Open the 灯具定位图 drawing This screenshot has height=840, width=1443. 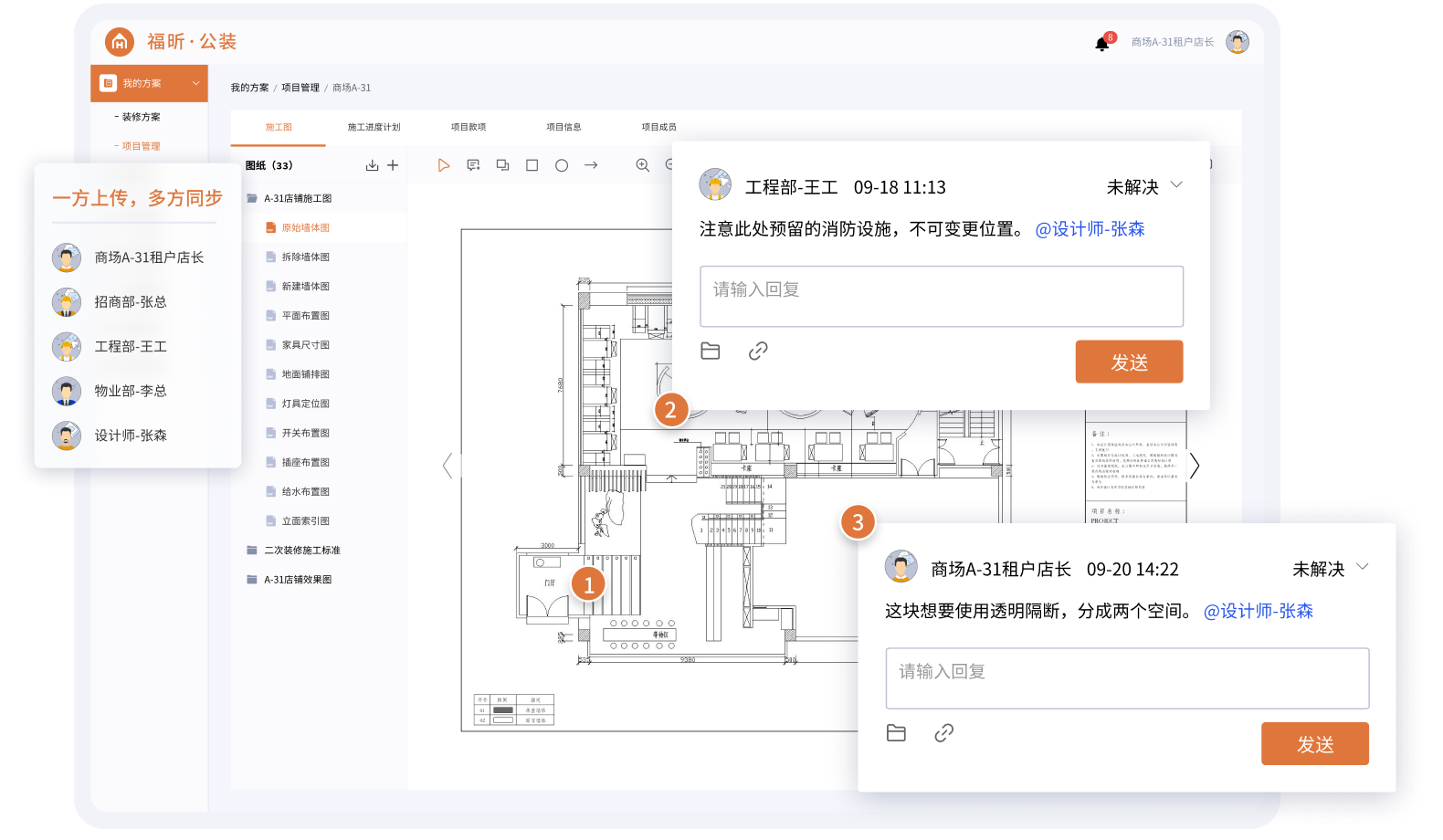point(306,404)
